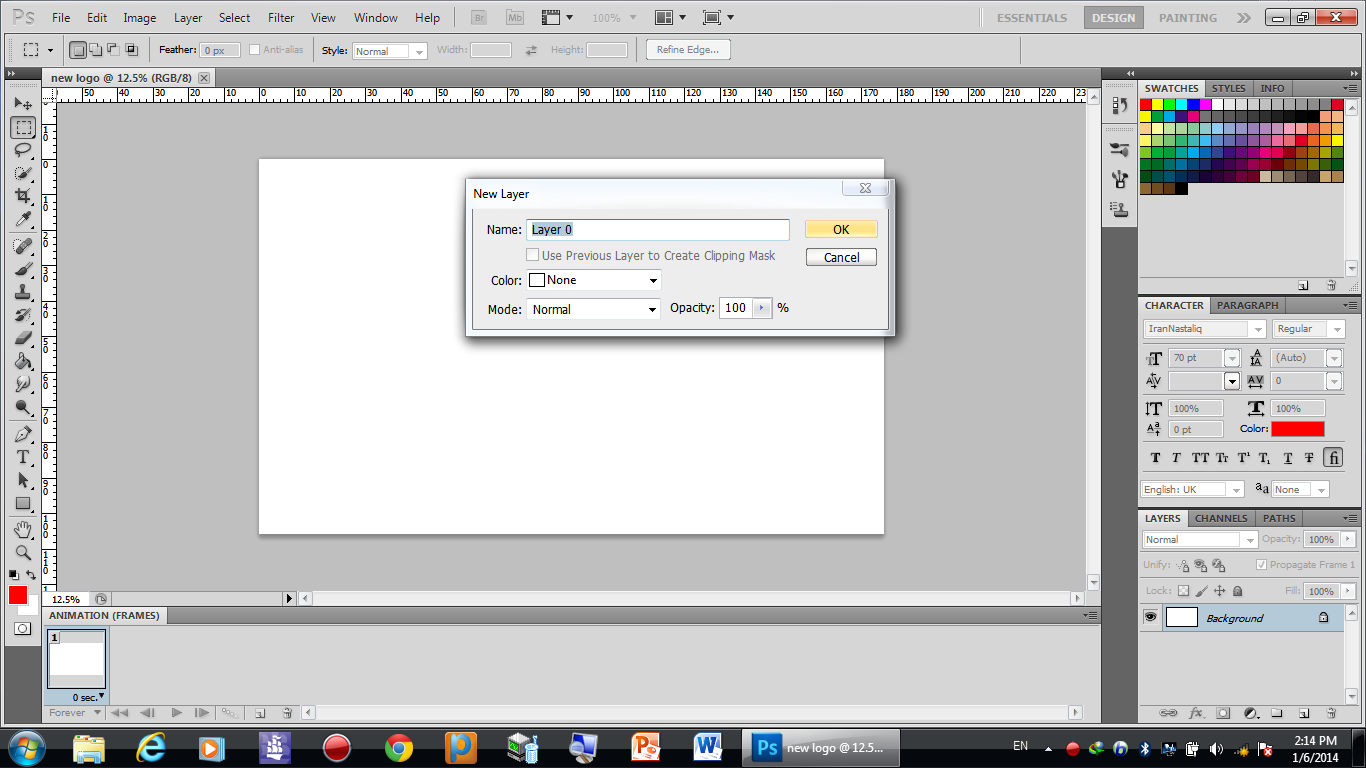The image size is (1366, 768).
Task: Open the Color dropdown in New Layer dialog
Action: pyautogui.click(x=594, y=281)
